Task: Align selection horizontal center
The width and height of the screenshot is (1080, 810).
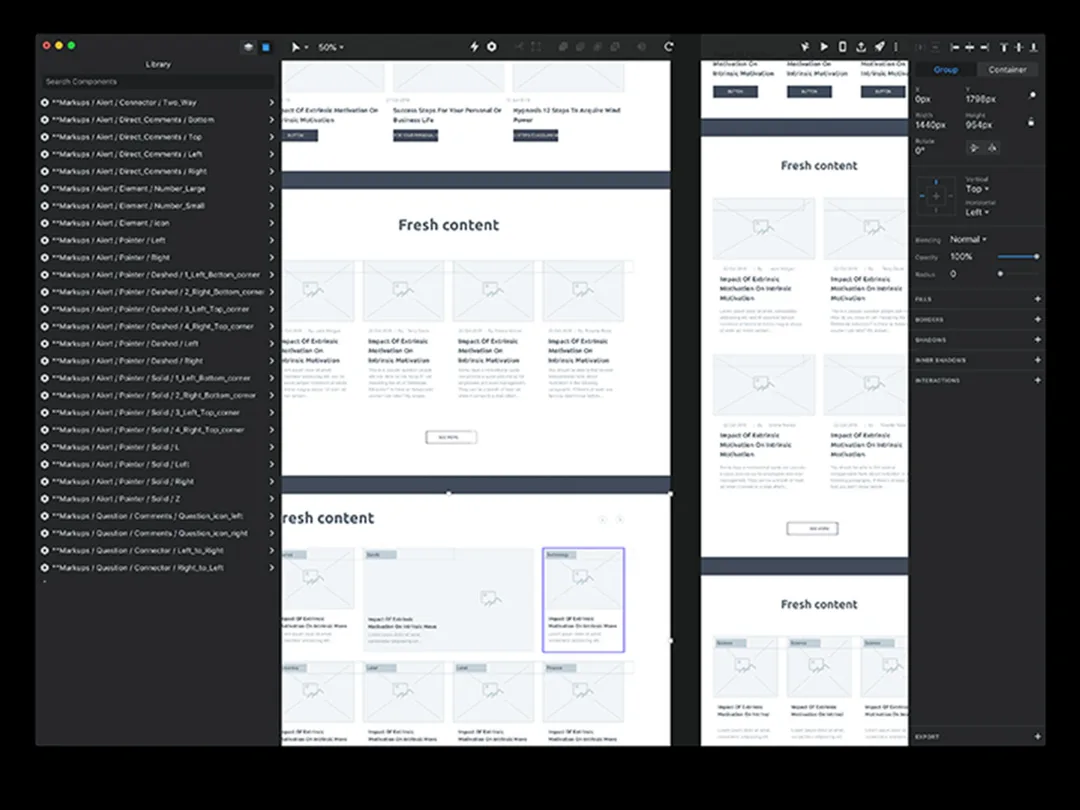Action: coord(970,47)
